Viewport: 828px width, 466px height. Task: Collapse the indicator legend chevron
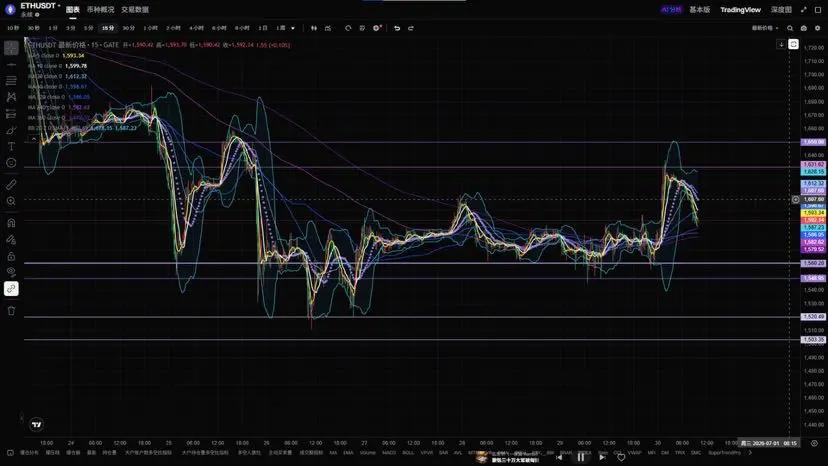pyautogui.click(x=34, y=138)
